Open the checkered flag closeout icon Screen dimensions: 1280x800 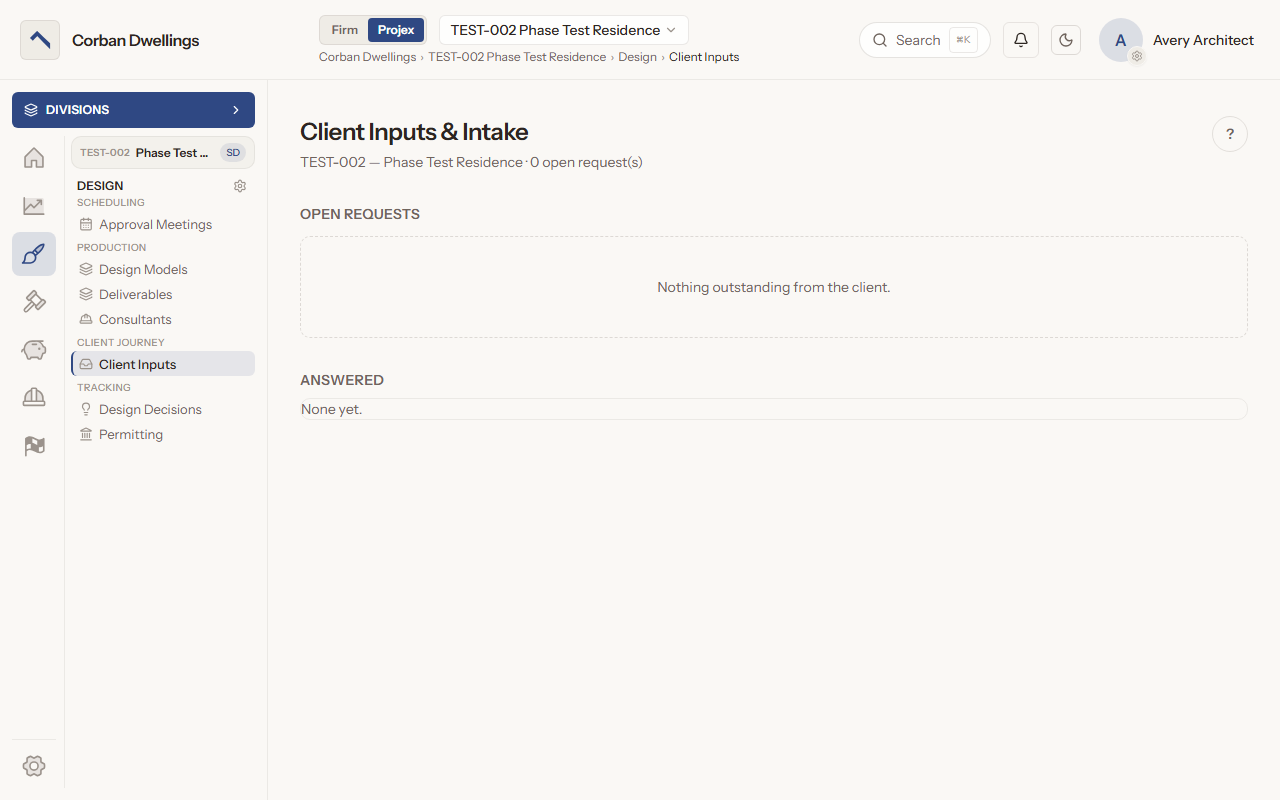pos(34,446)
